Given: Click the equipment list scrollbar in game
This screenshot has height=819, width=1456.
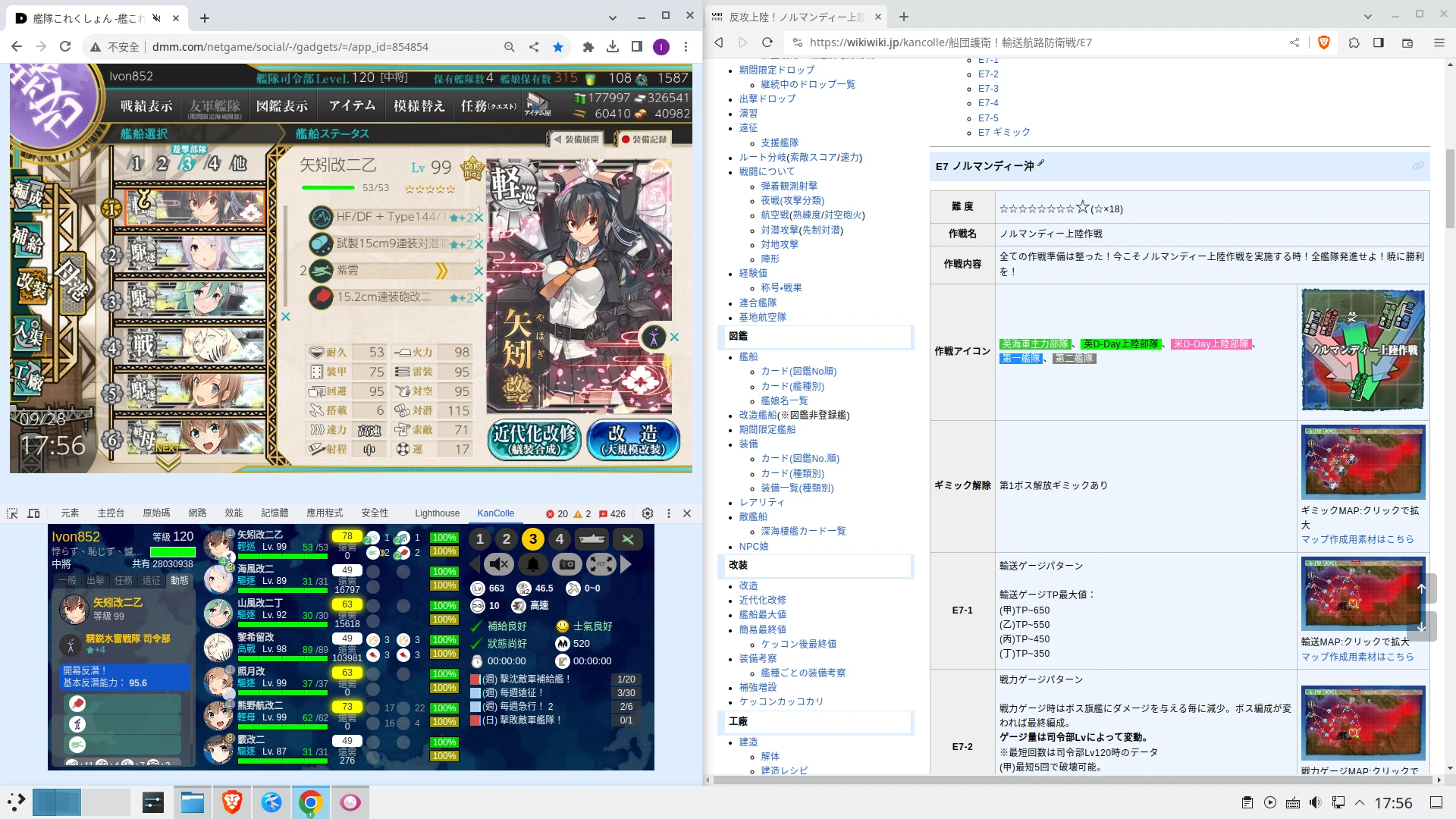Looking at the screenshot, I should pyautogui.click(x=285, y=258).
